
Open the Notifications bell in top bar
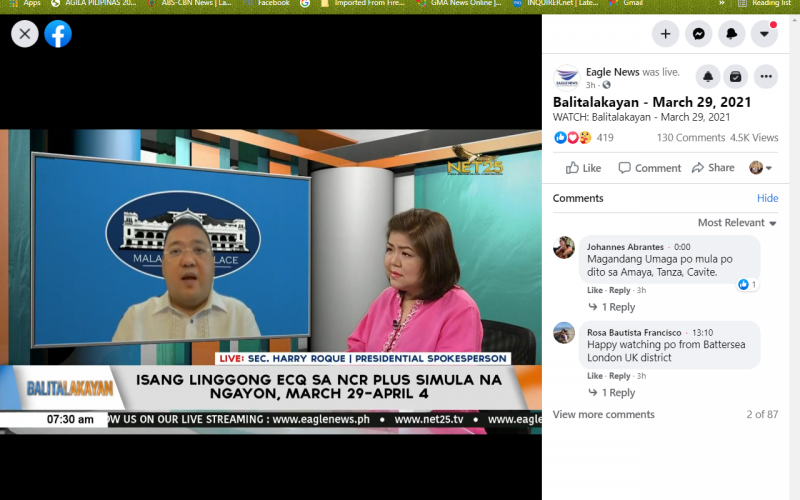(x=731, y=33)
